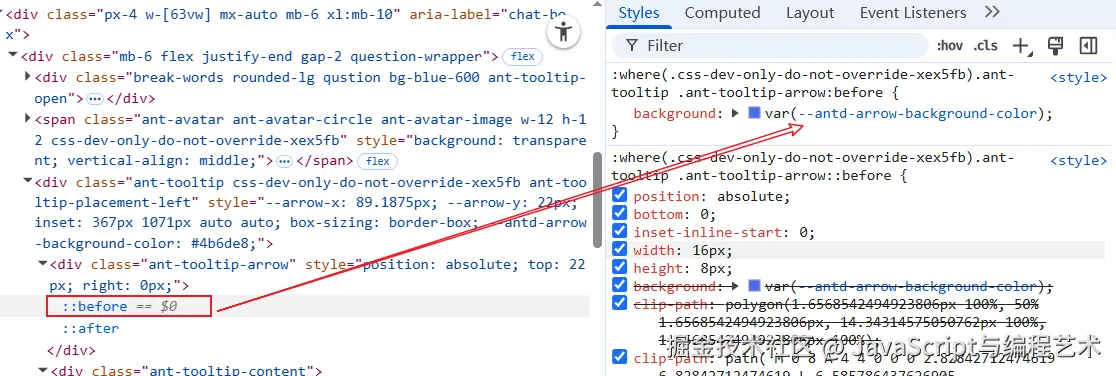Click struck-through --antd-arrow-background-color variable link
Screen dimensions: 1116x376
pyautogui.click(x=918, y=286)
